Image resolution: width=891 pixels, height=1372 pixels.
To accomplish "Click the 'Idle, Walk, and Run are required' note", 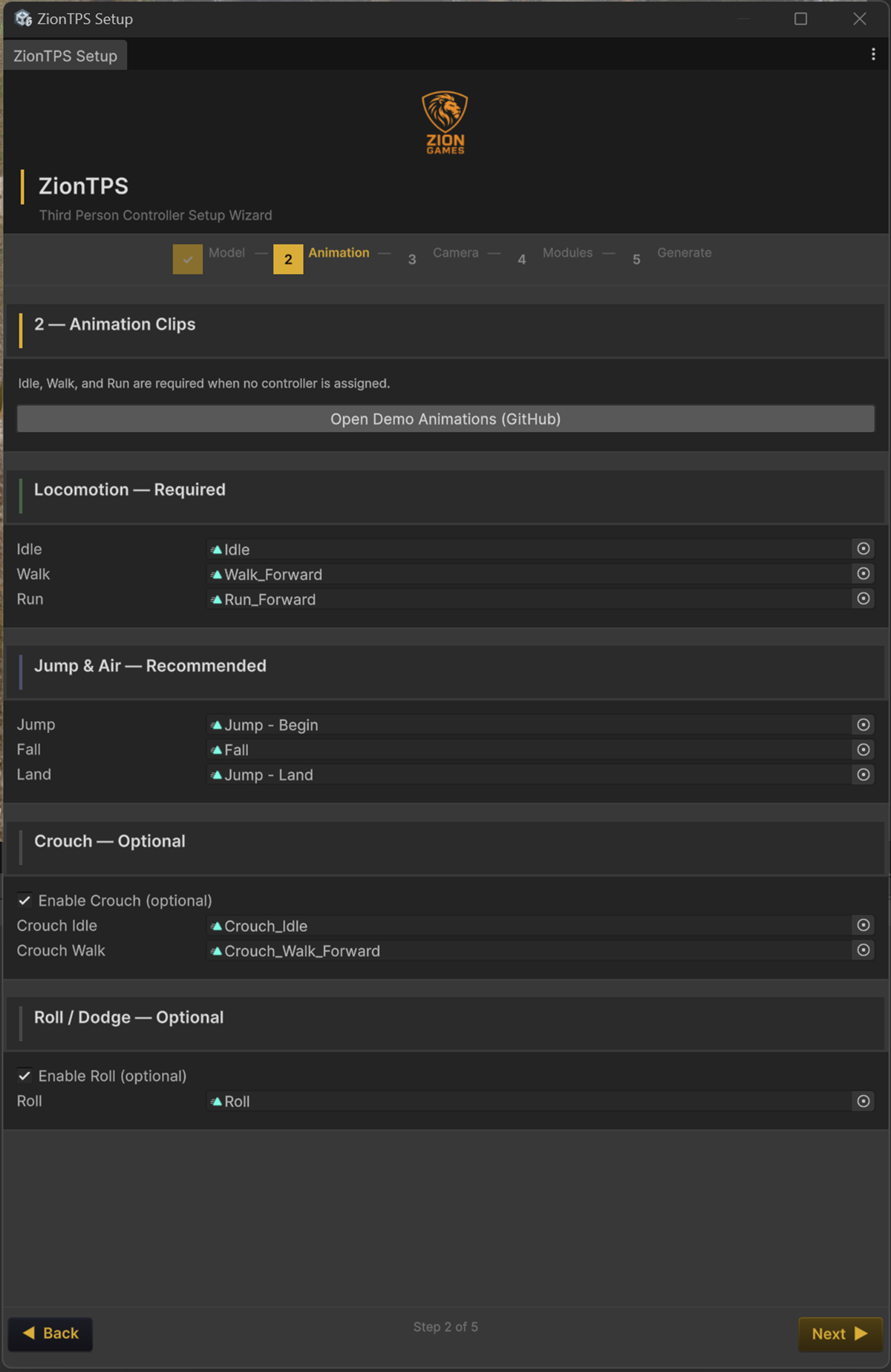I will coord(204,383).
